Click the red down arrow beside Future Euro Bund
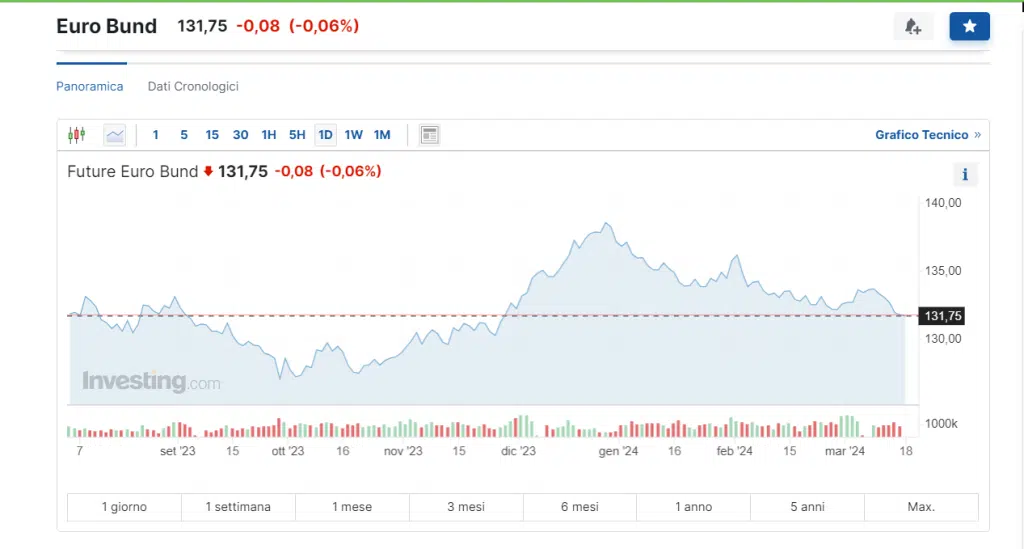The width and height of the screenshot is (1024, 549). pos(208,171)
